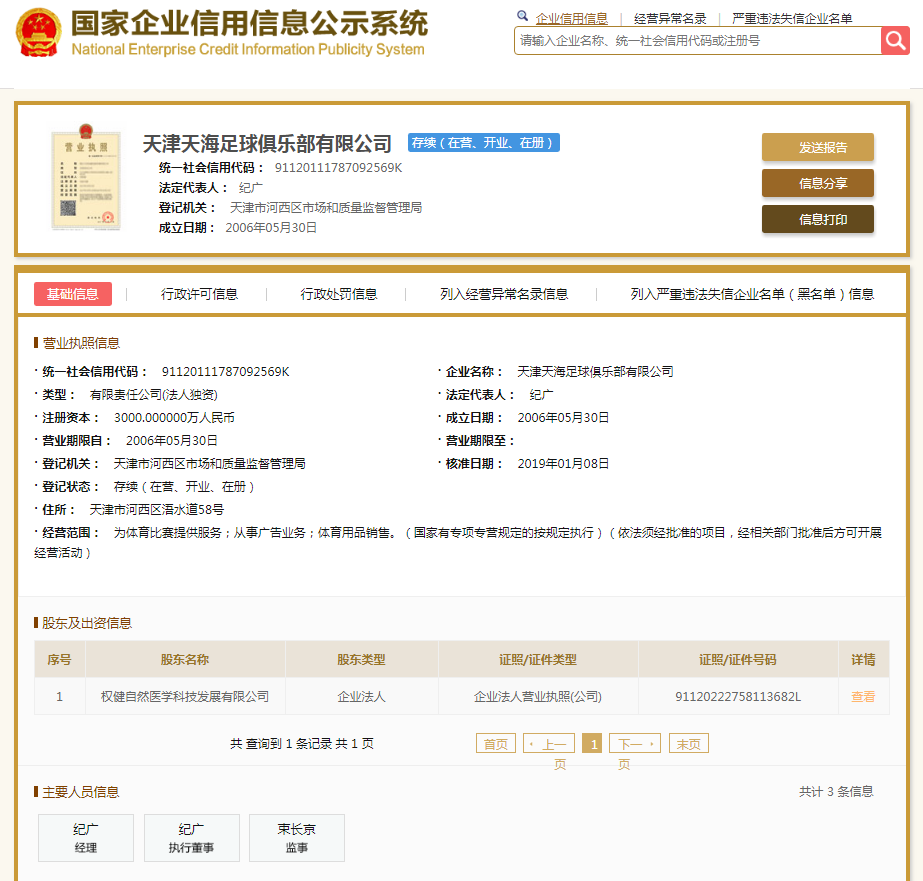Click approval date 2019年01月08日
Viewport: 923px width, 881px height.
[x=563, y=463]
